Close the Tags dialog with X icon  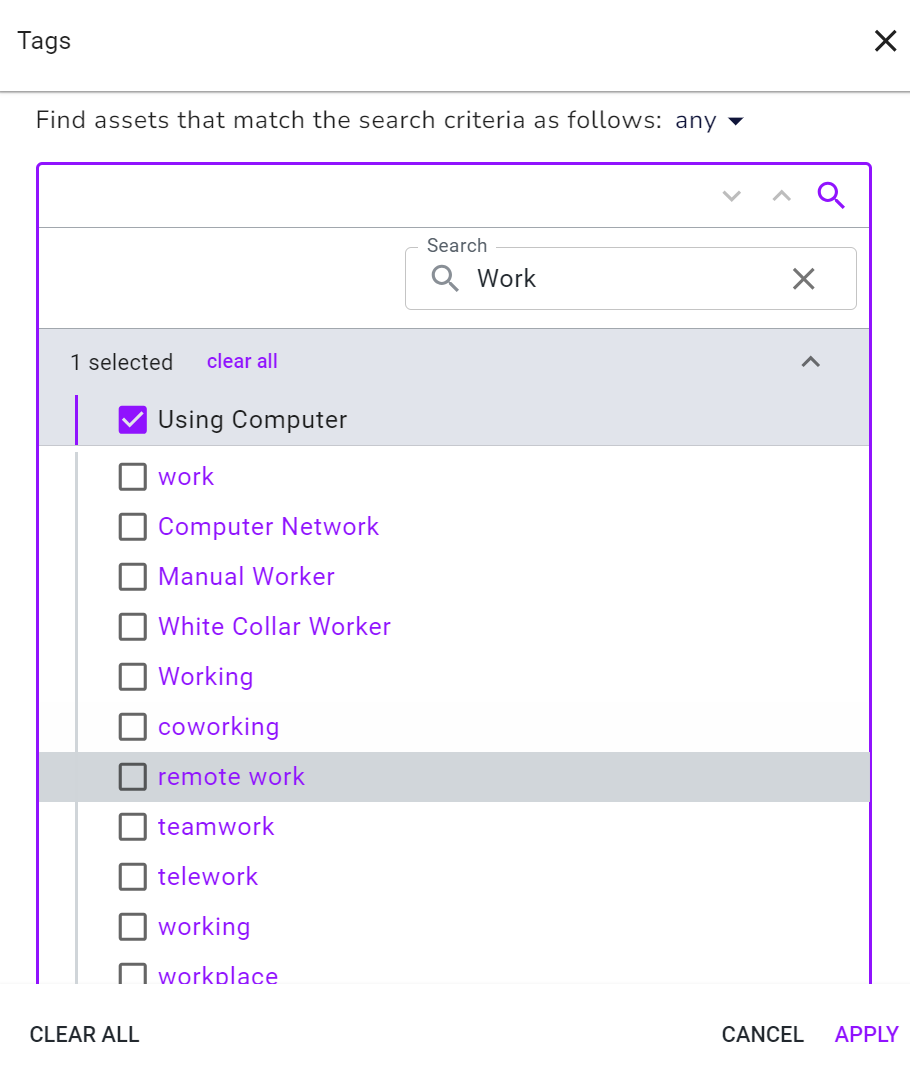[x=885, y=41]
